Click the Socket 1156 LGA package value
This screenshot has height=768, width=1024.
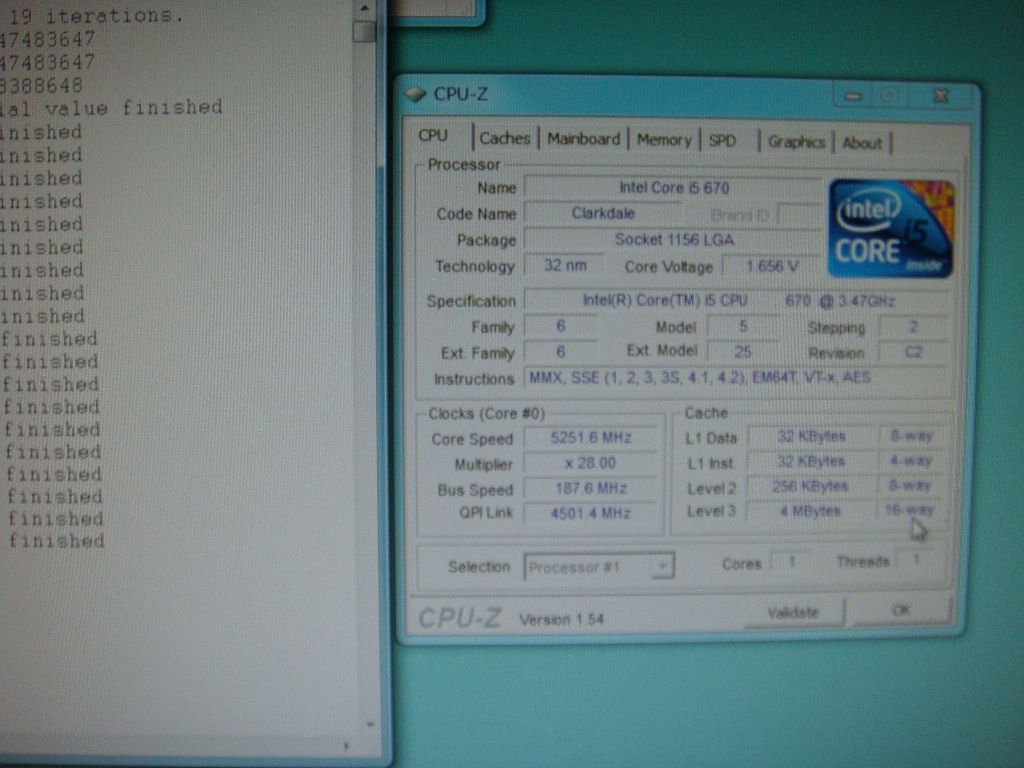click(x=673, y=240)
